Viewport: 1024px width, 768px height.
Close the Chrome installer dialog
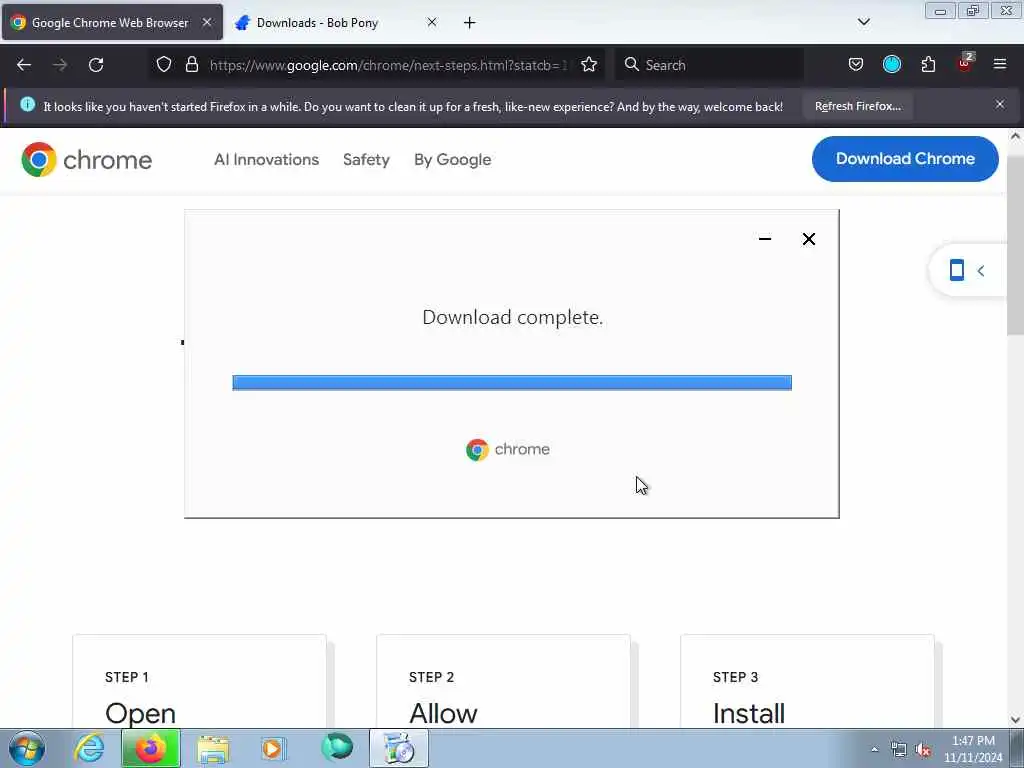pyautogui.click(x=808, y=239)
